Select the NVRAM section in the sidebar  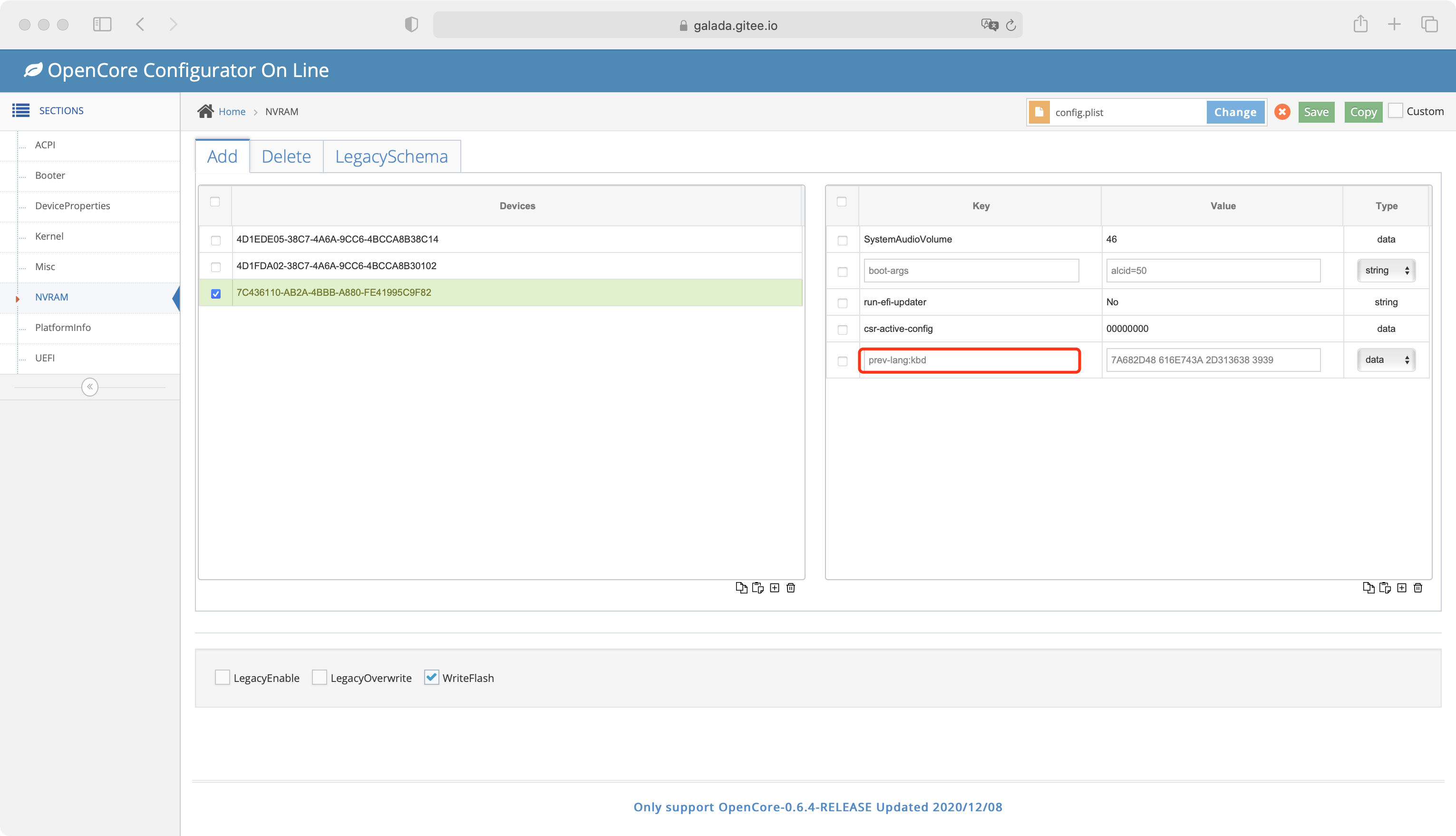click(52, 297)
